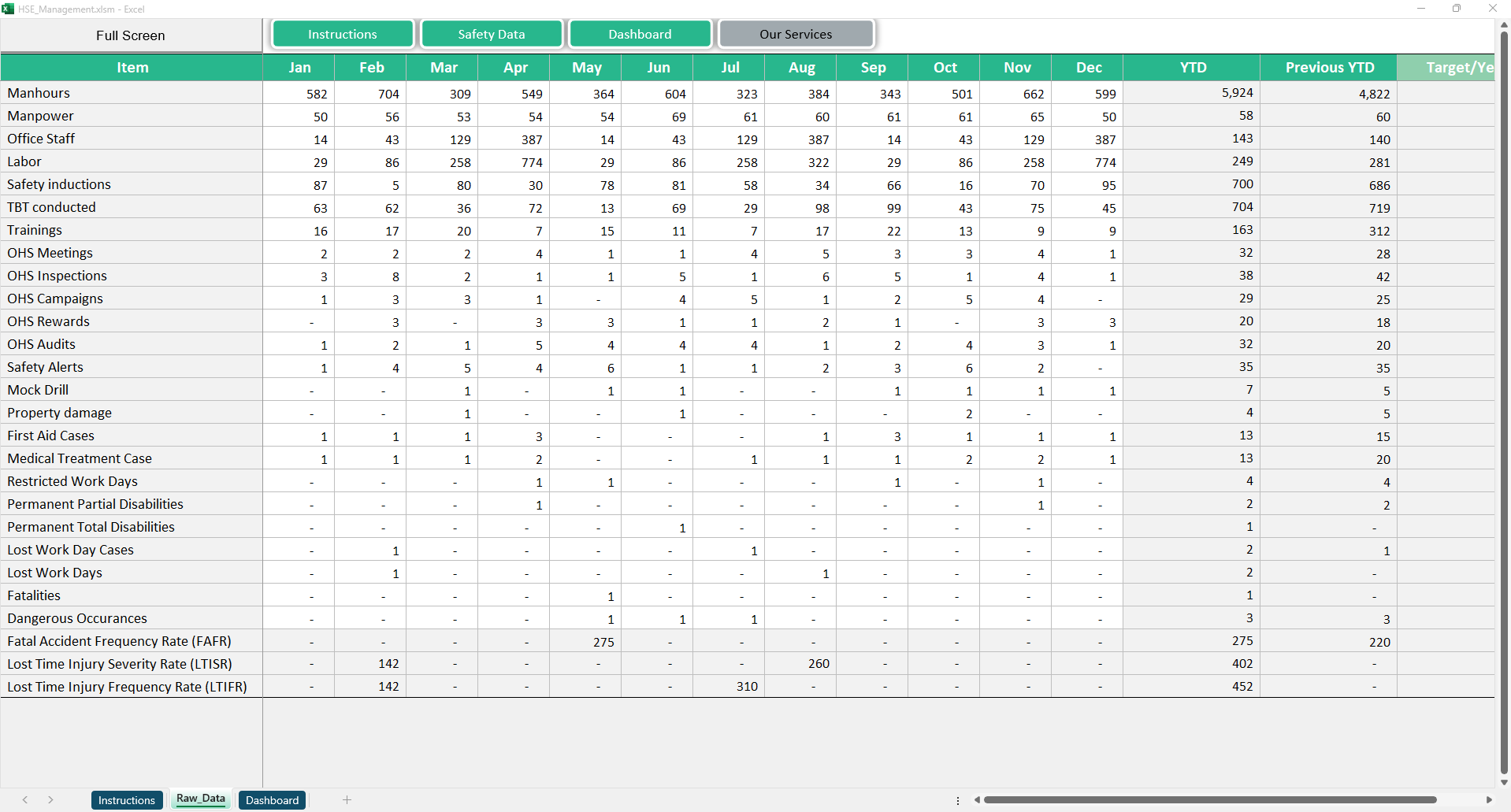
Task: Click the Our Services gray button
Action: pos(796,35)
